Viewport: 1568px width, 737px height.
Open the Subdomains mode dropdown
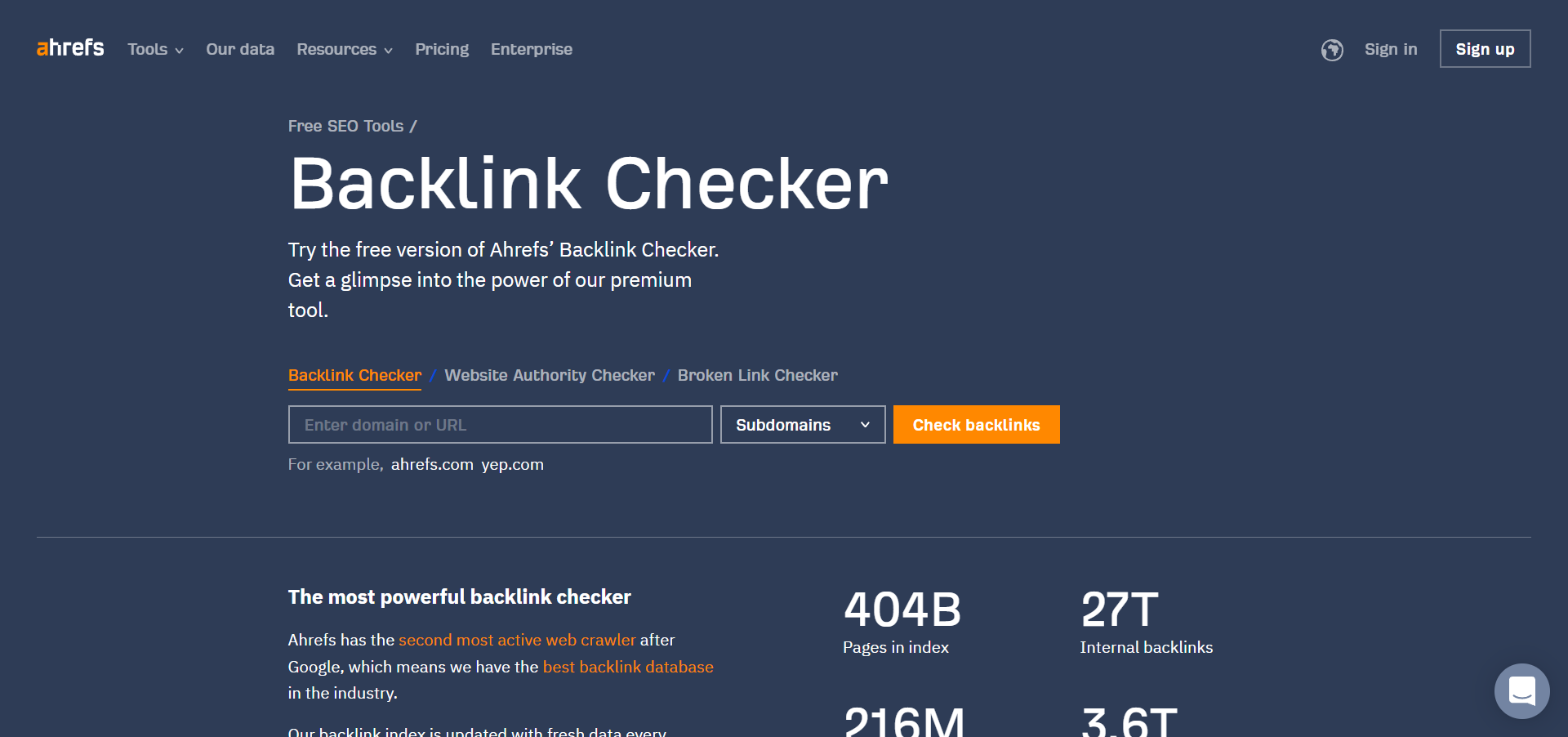point(803,425)
